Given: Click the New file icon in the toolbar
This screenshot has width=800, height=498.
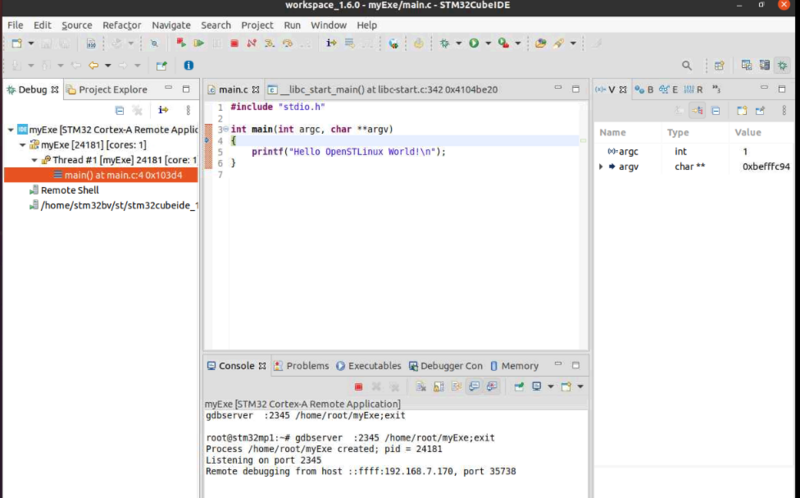Looking at the screenshot, I should tap(17, 43).
